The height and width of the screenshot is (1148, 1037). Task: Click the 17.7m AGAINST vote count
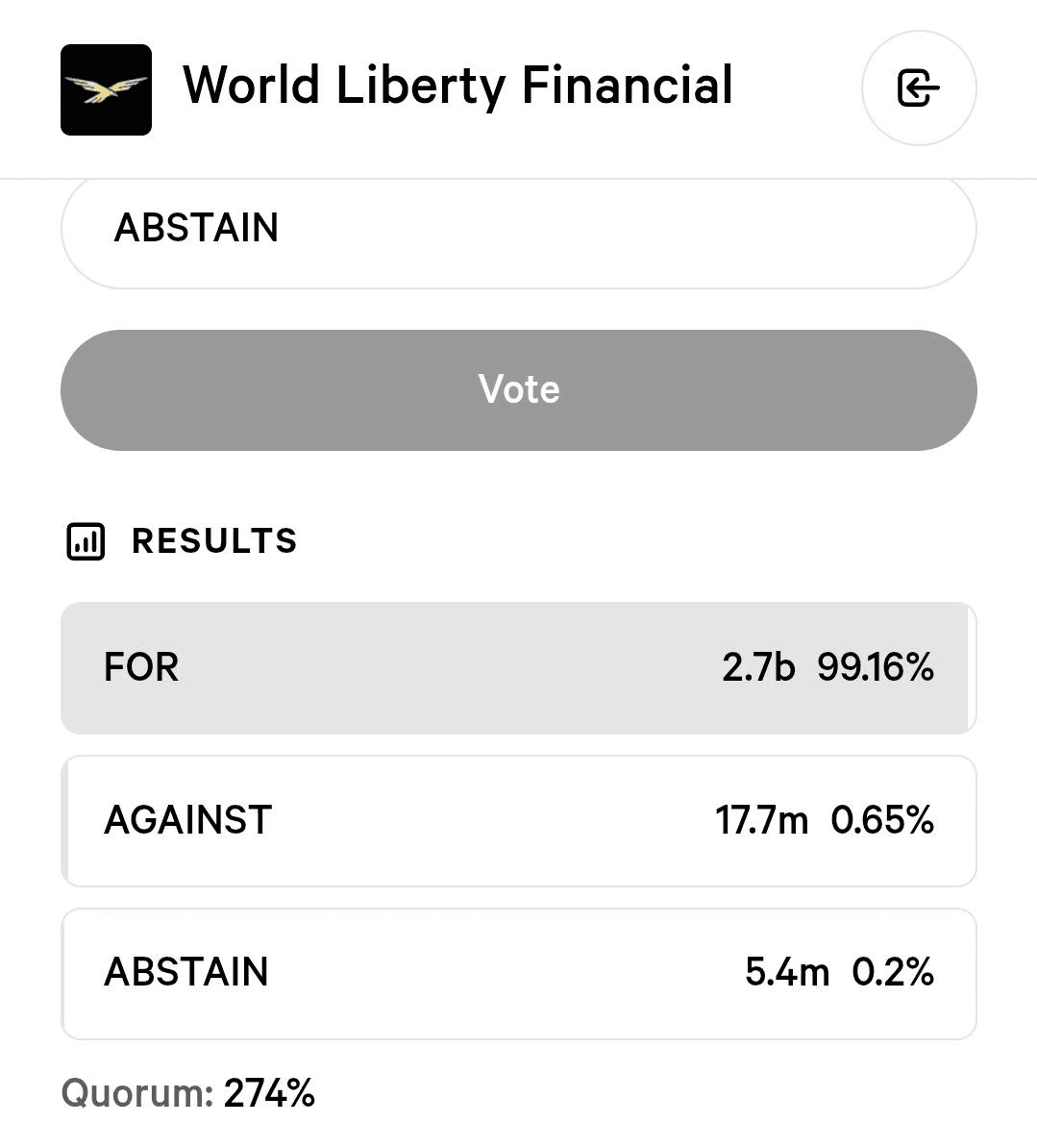click(761, 820)
